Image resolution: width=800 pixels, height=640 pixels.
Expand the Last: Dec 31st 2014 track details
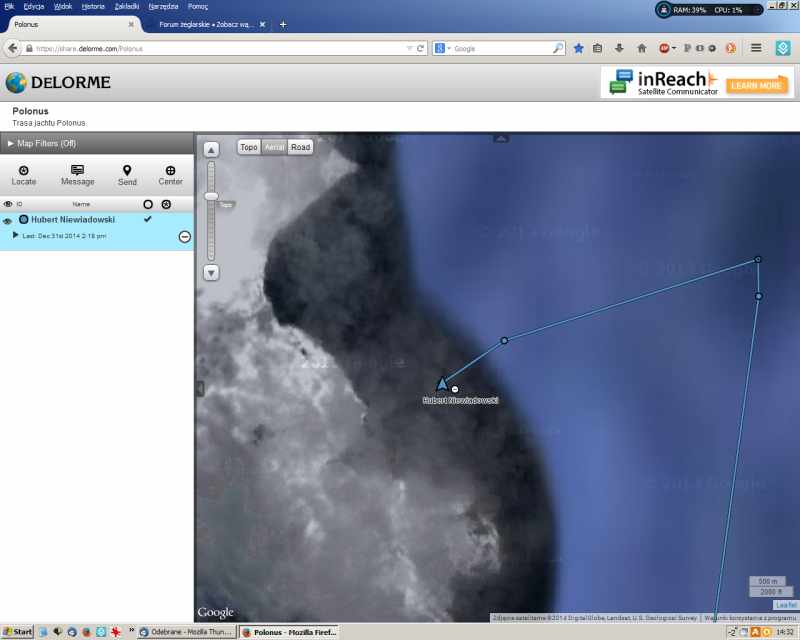pyautogui.click(x=16, y=235)
